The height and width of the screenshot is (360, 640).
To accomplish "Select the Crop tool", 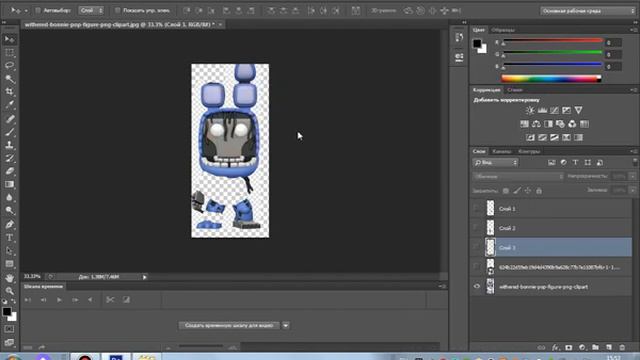I will coord(10,91).
